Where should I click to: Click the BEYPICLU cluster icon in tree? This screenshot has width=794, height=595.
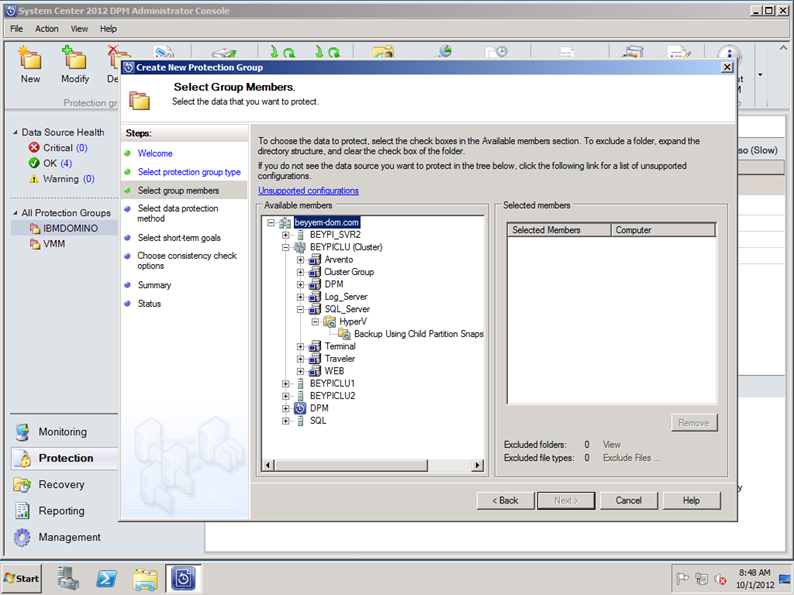[300, 247]
